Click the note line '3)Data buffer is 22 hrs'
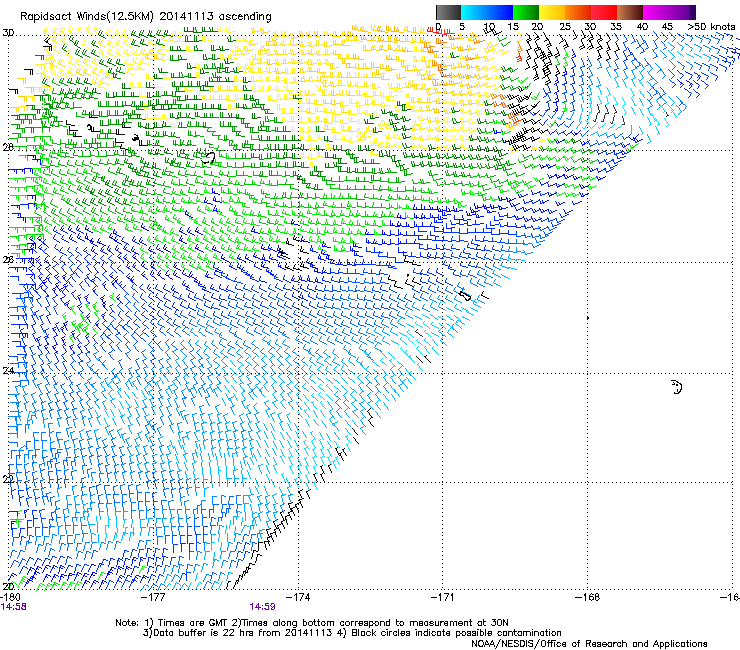Image resolution: width=740 pixels, height=650 pixels. [x=352, y=633]
